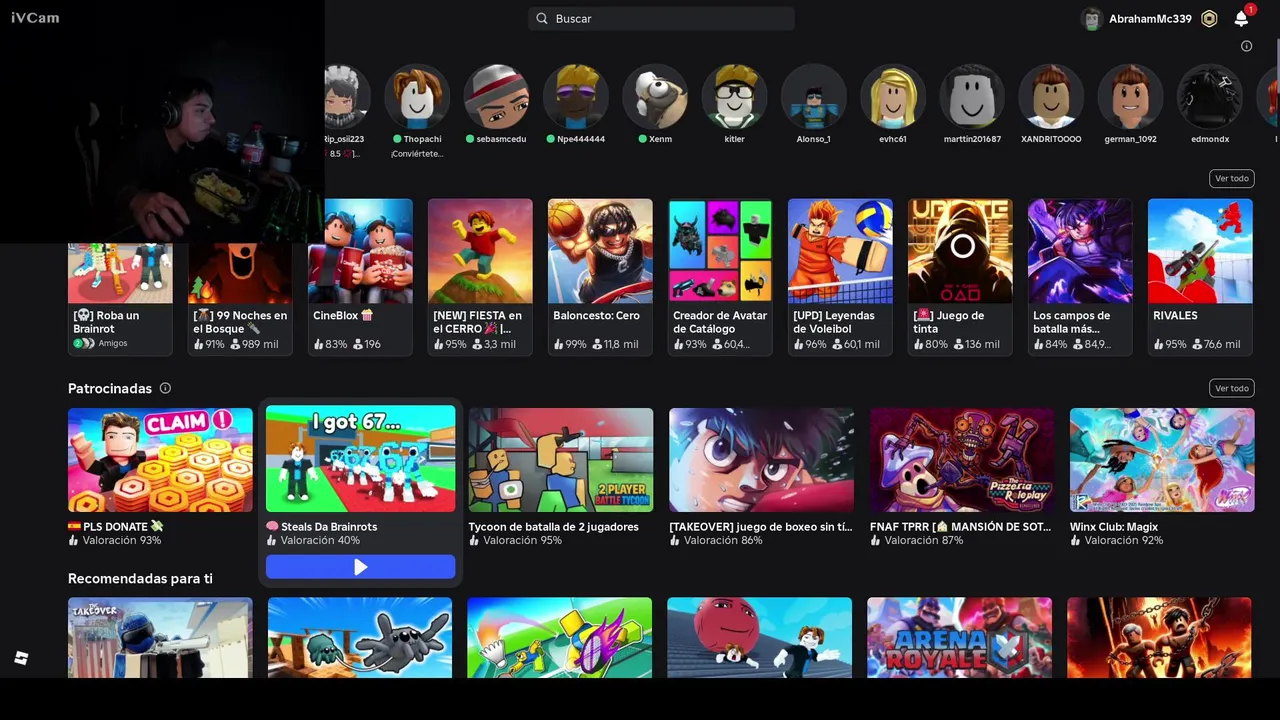Open friend Thopachi's avatar

click(x=417, y=97)
